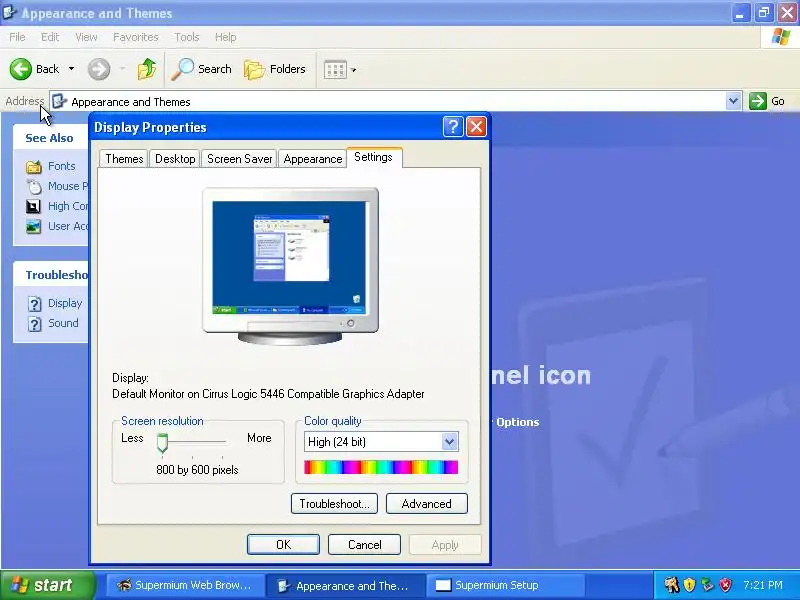Open the Display troubleshooter link
This screenshot has width=800, height=600.
click(x=65, y=303)
